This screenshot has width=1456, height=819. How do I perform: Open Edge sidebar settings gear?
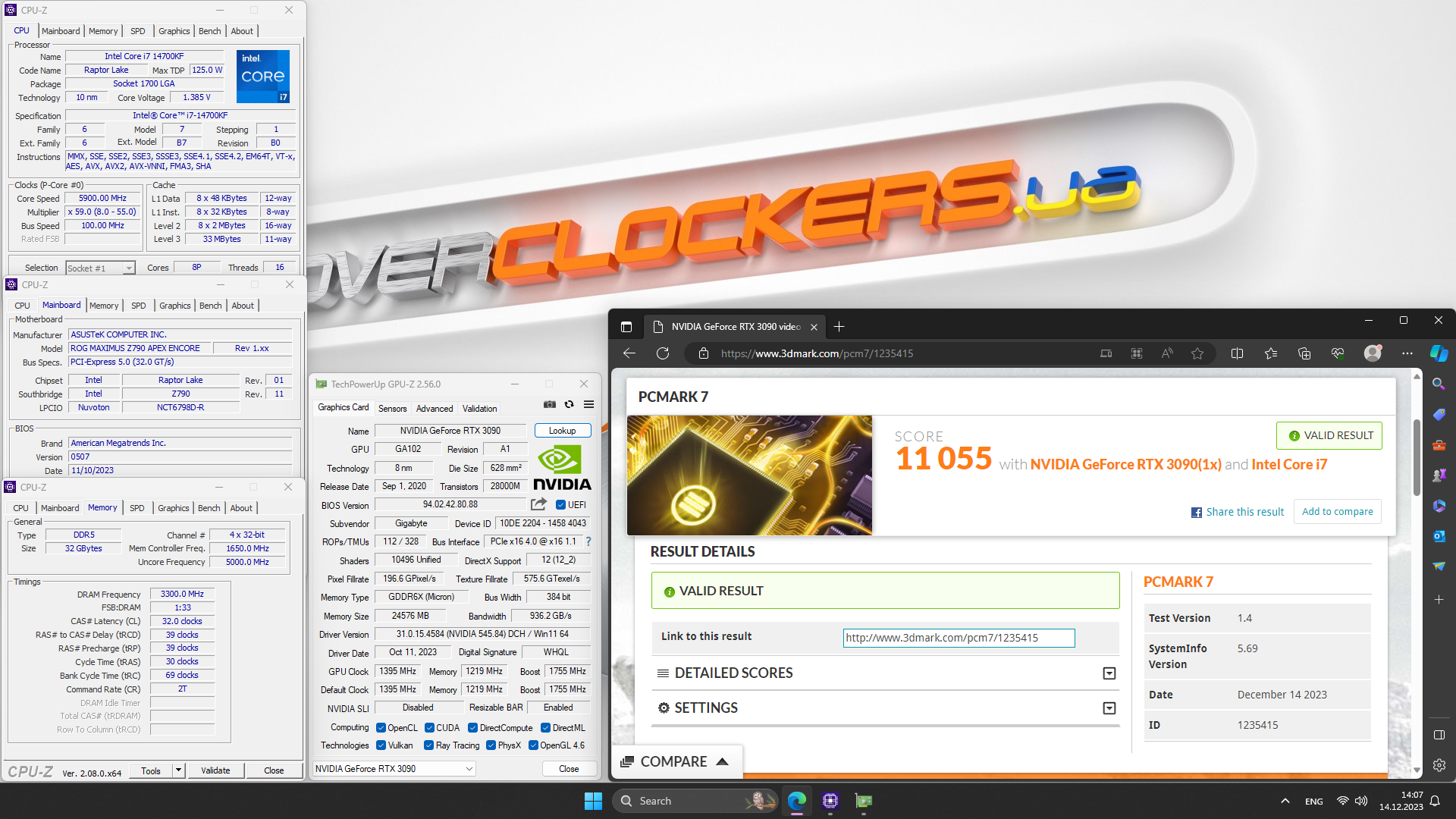(1439, 765)
